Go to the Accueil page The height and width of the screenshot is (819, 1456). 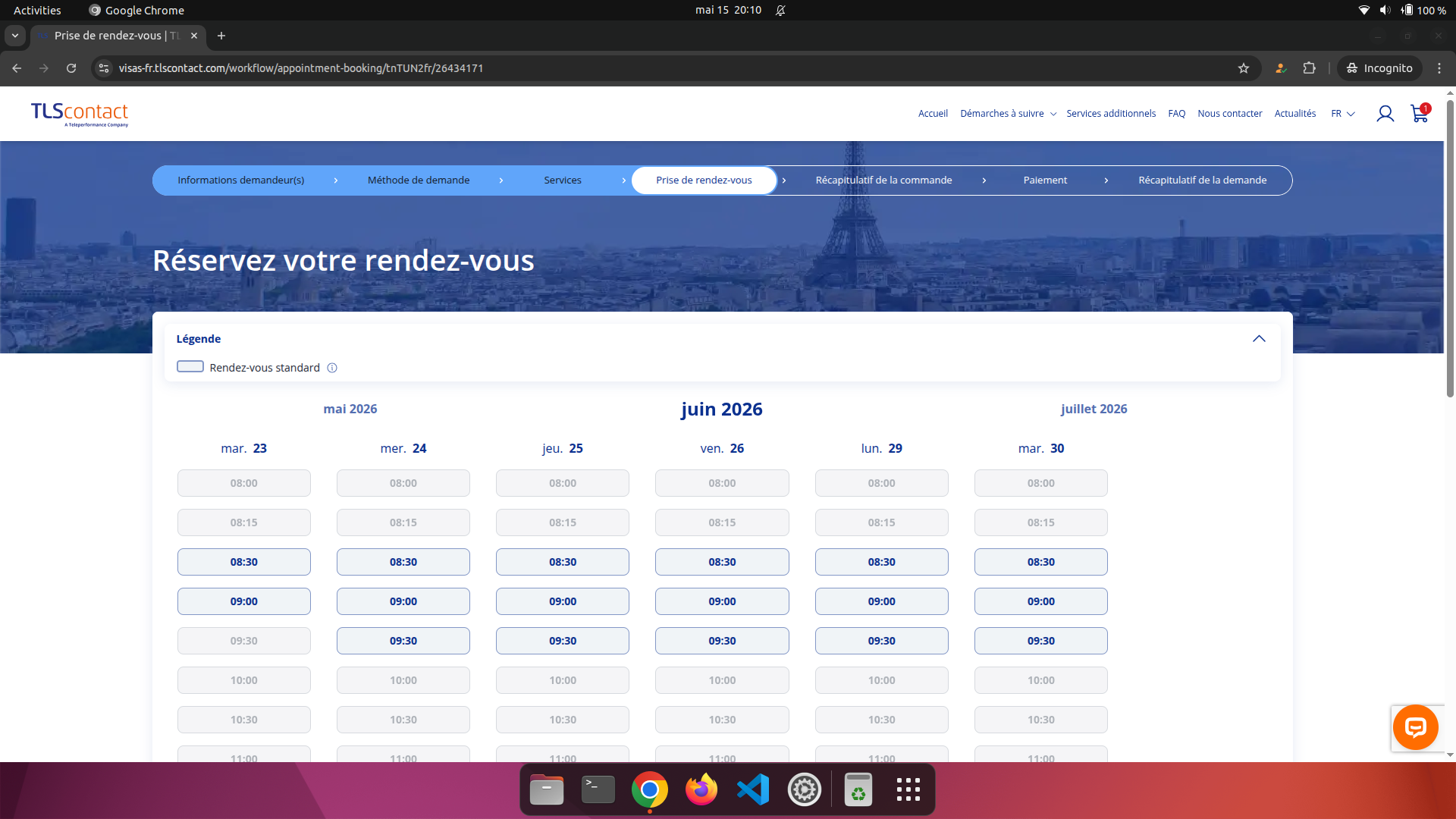[x=933, y=114]
